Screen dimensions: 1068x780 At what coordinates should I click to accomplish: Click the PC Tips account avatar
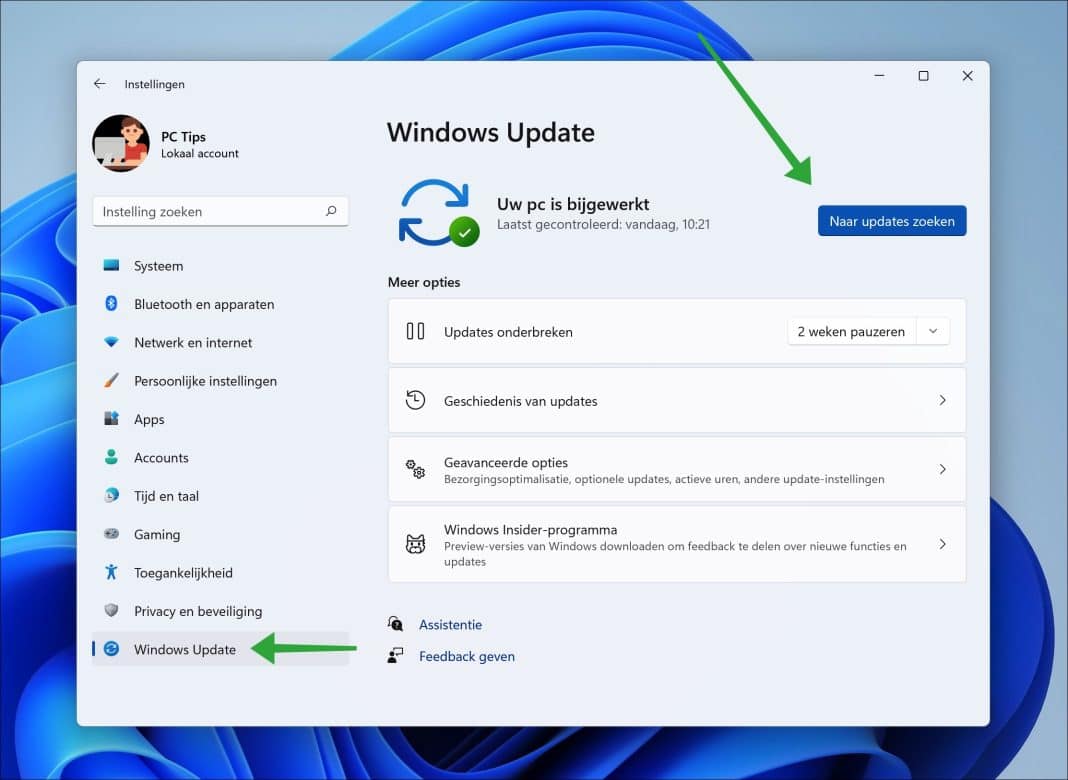(x=120, y=142)
